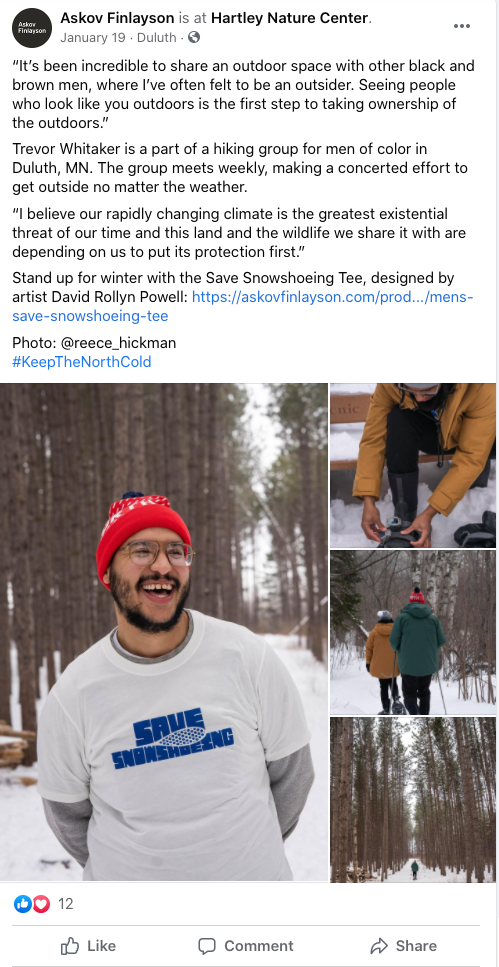Image resolution: width=499 pixels, height=967 pixels.
Task: View the 12 reactions count
Action: click(x=65, y=904)
